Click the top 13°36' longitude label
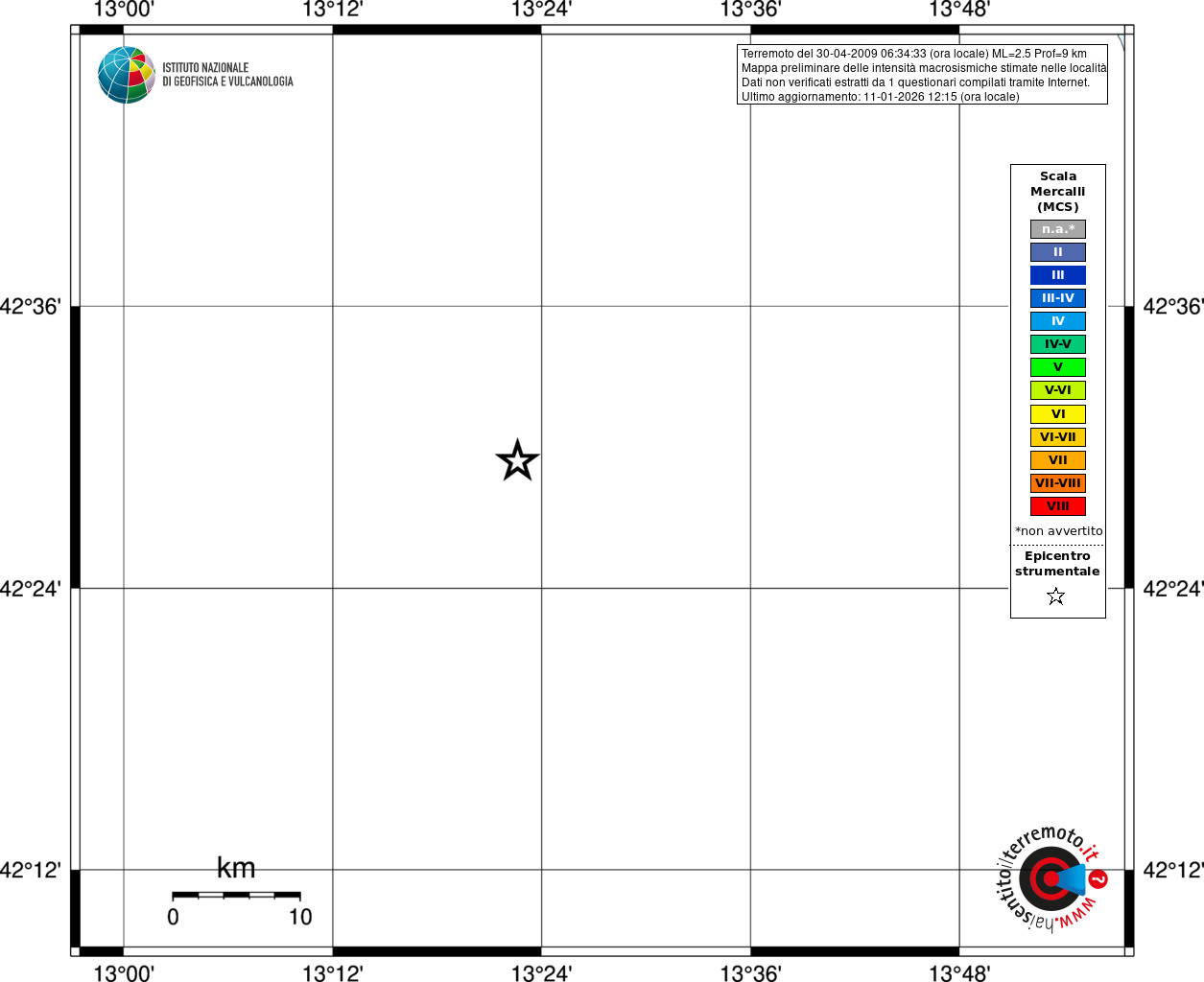The height and width of the screenshot is (982, 1204). pyautogui.click(x=751, y=10)
